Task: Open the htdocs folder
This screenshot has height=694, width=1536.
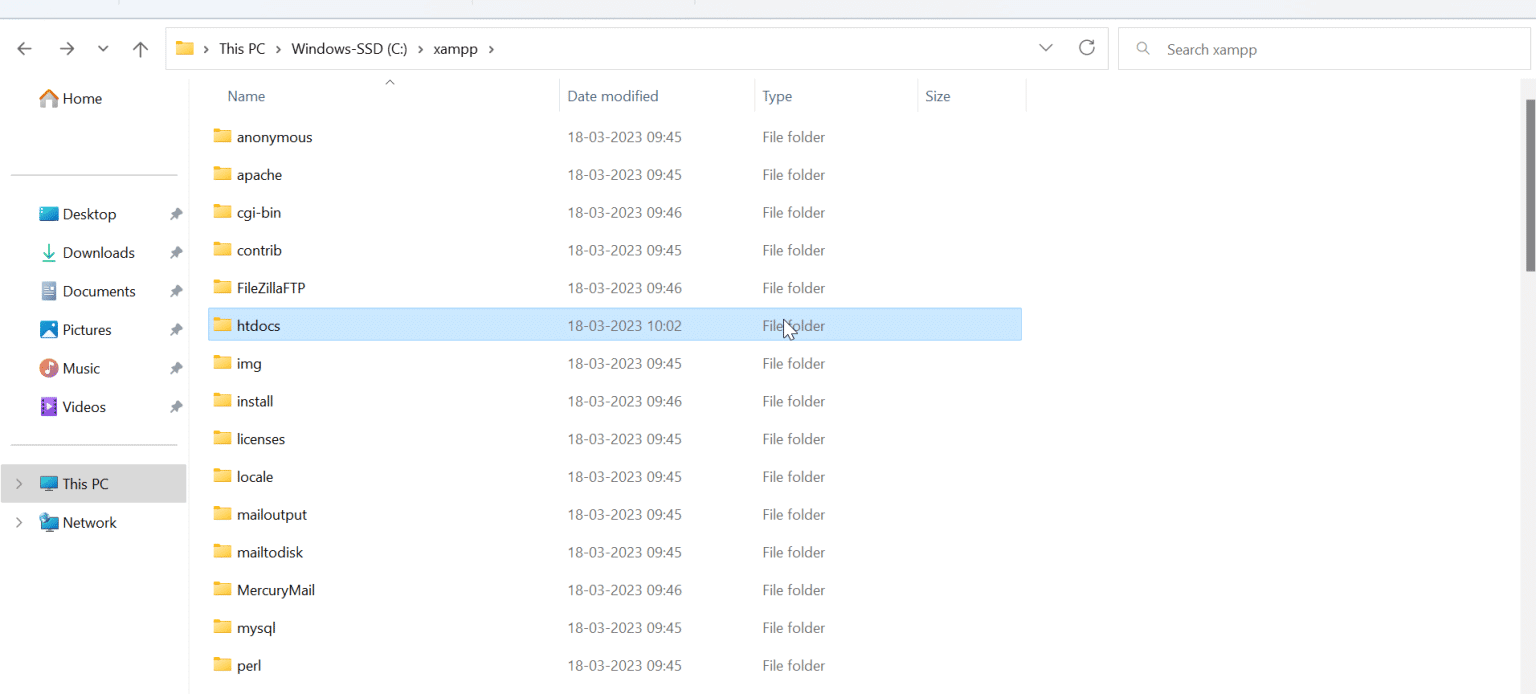Action: tap(258, 325)
